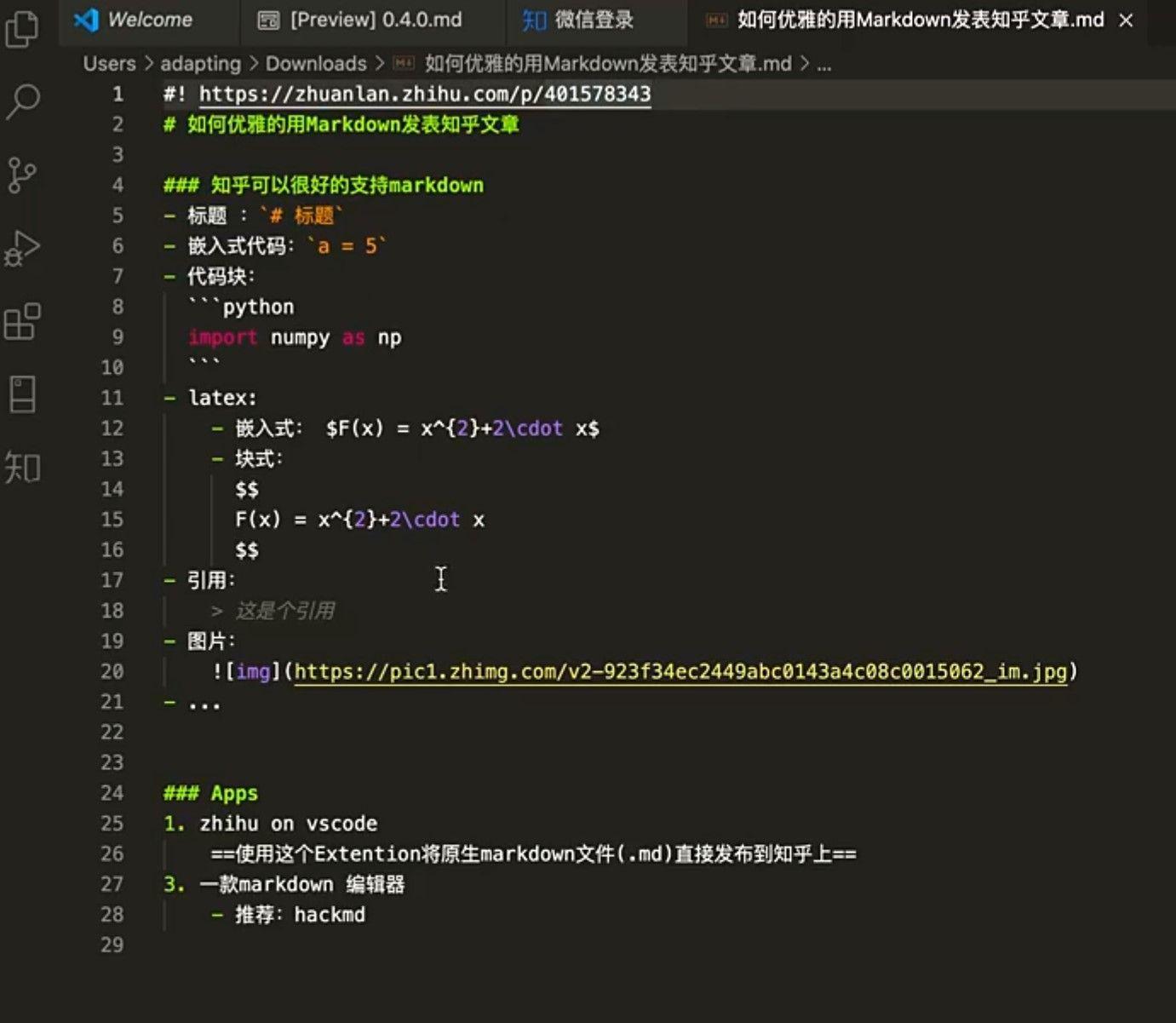Click Users in the breadcrumb path
Viewport: 1176px width, 1023px height.
tap(109, 63)
